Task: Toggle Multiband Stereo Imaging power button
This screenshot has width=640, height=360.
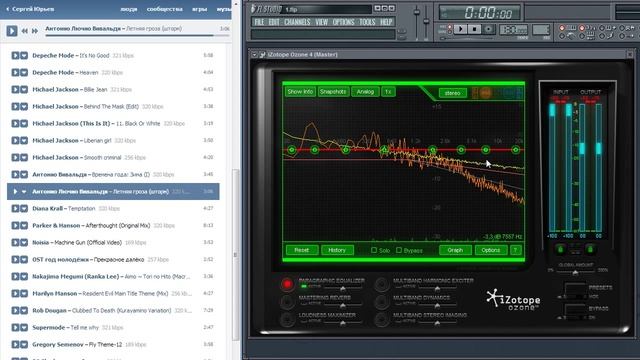Action: pos(382,319)
